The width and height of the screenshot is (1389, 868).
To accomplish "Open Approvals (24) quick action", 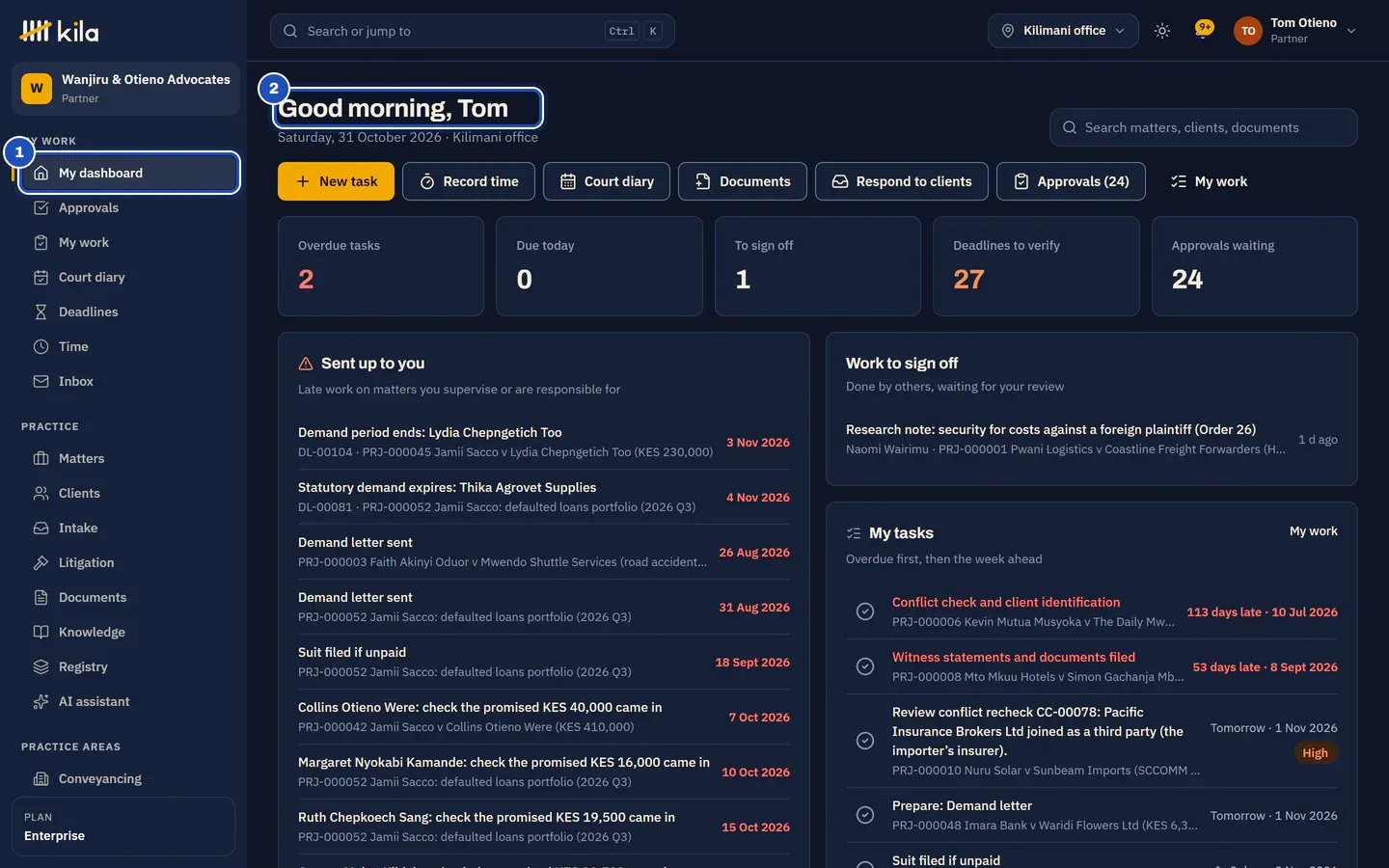I will [x=1071, y=181].
